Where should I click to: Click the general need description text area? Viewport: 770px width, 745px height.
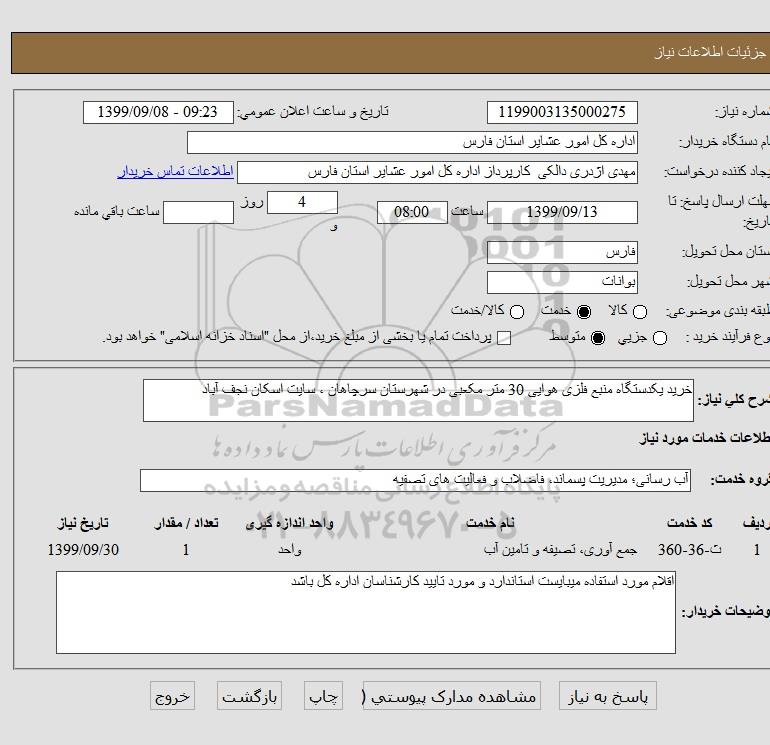point(418,400)
